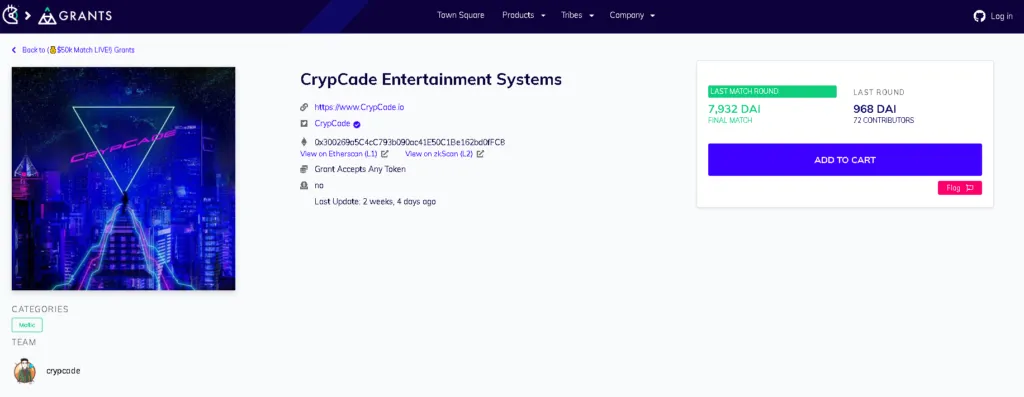Expand the Company dropdown menu
This screenshot has height=397, width=1024.
[632, 15]
